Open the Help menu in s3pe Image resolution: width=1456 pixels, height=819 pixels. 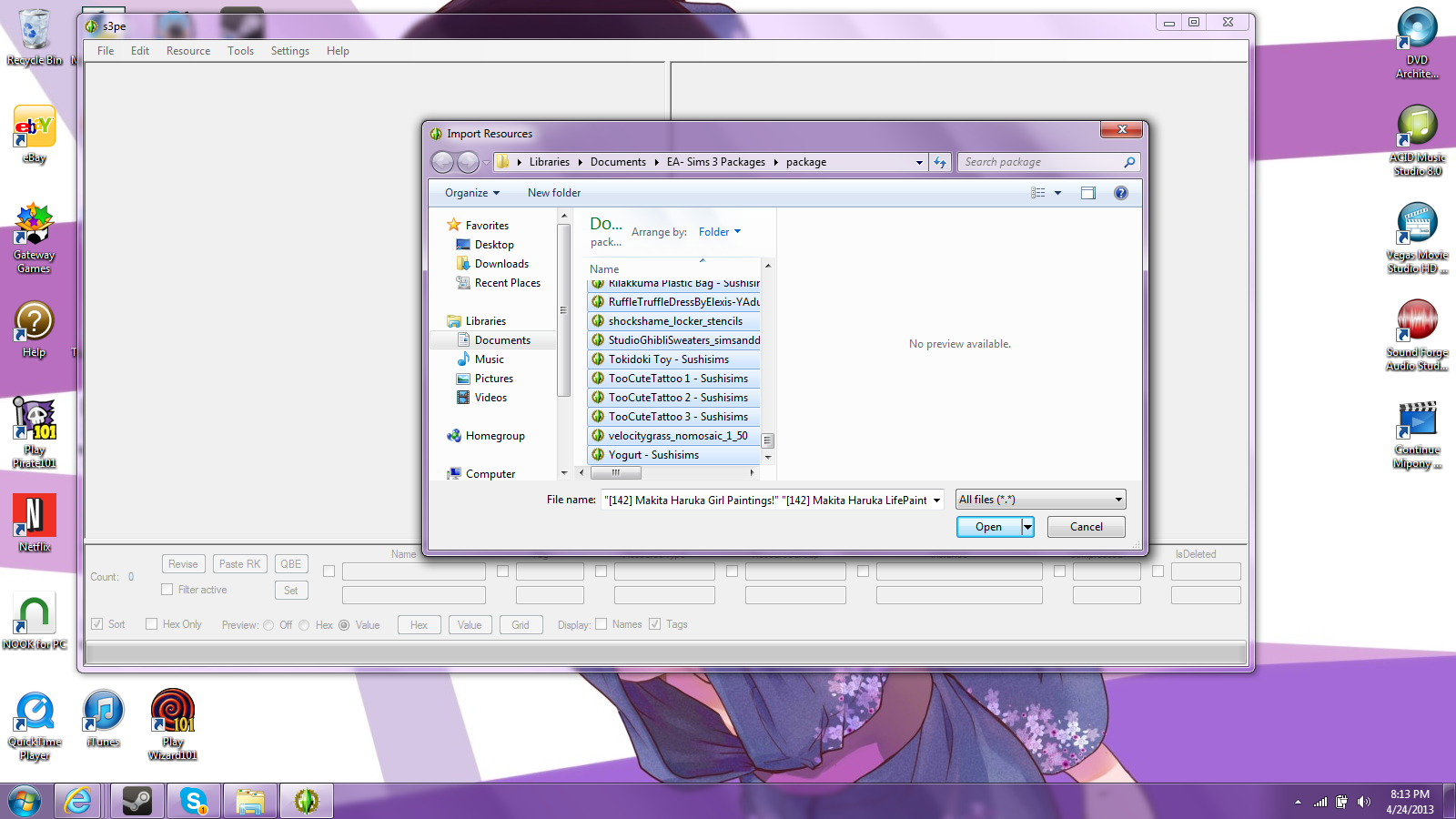tap(338, 51)
